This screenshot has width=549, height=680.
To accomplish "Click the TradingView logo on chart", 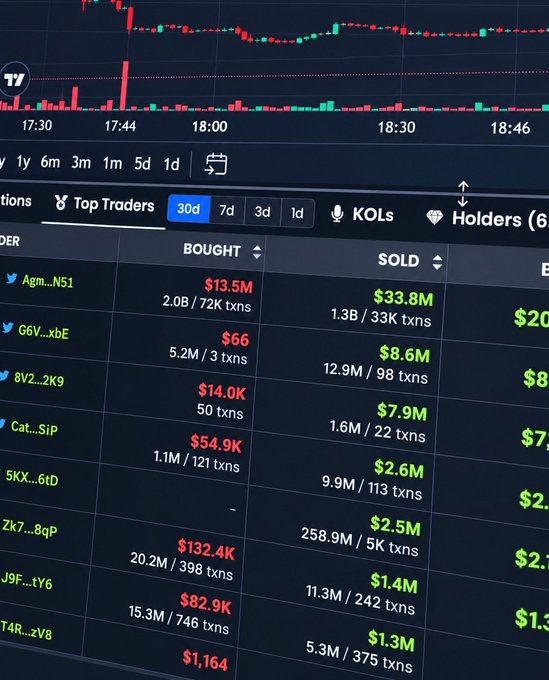I will (14, 79).
